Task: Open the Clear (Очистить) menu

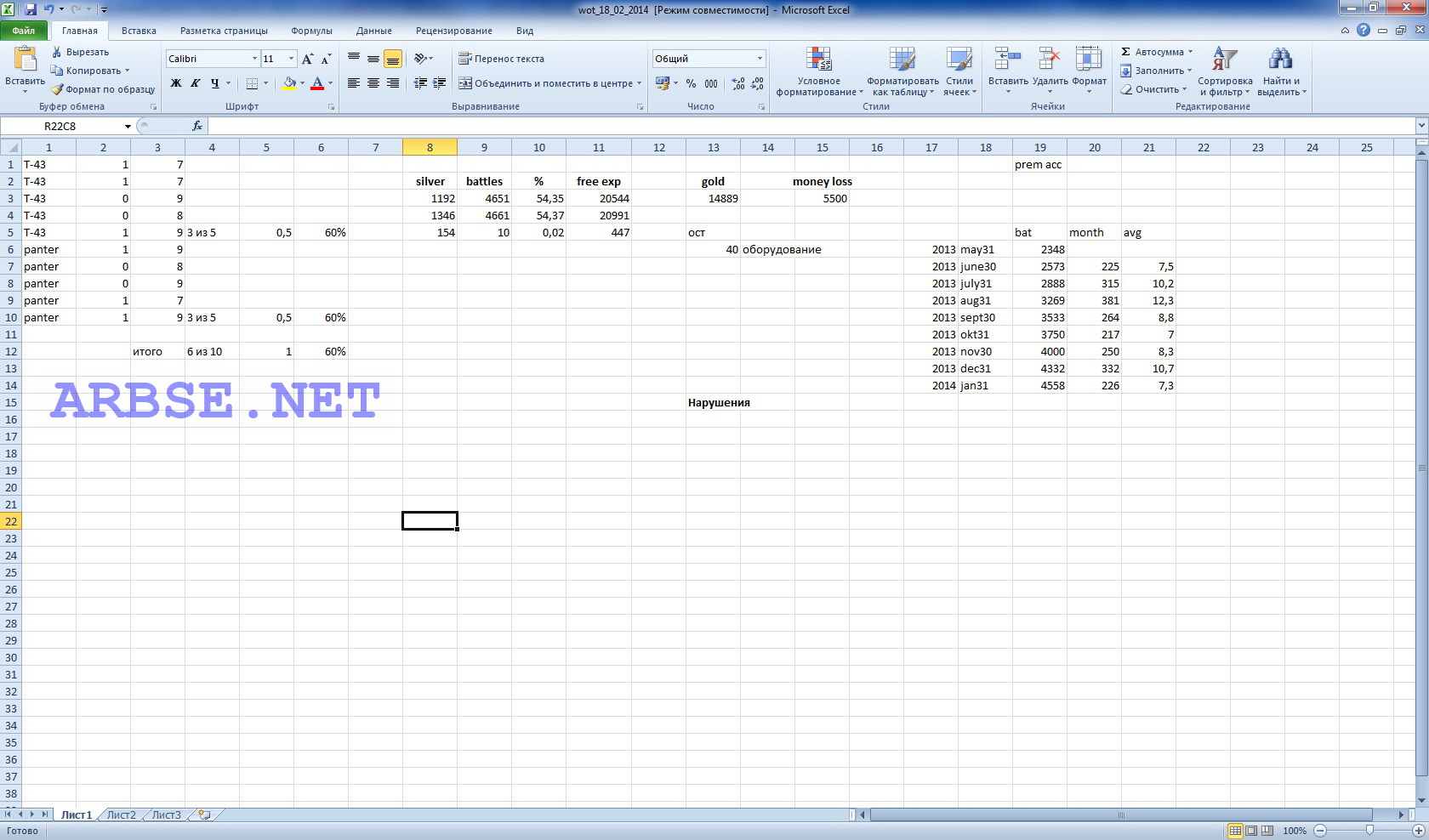Action: tap(1153, 89)
